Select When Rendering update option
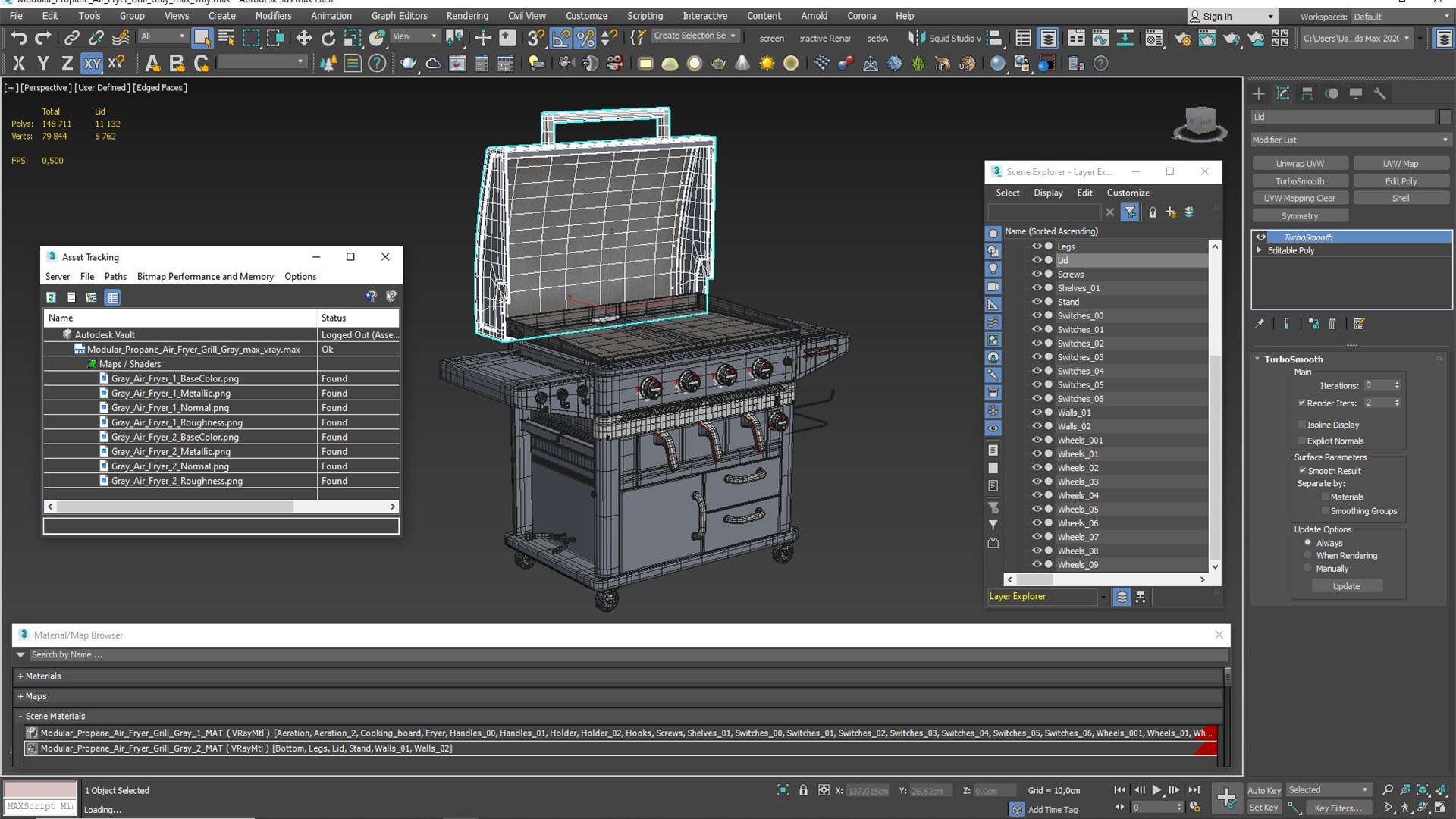 (x=1307, y=556)
